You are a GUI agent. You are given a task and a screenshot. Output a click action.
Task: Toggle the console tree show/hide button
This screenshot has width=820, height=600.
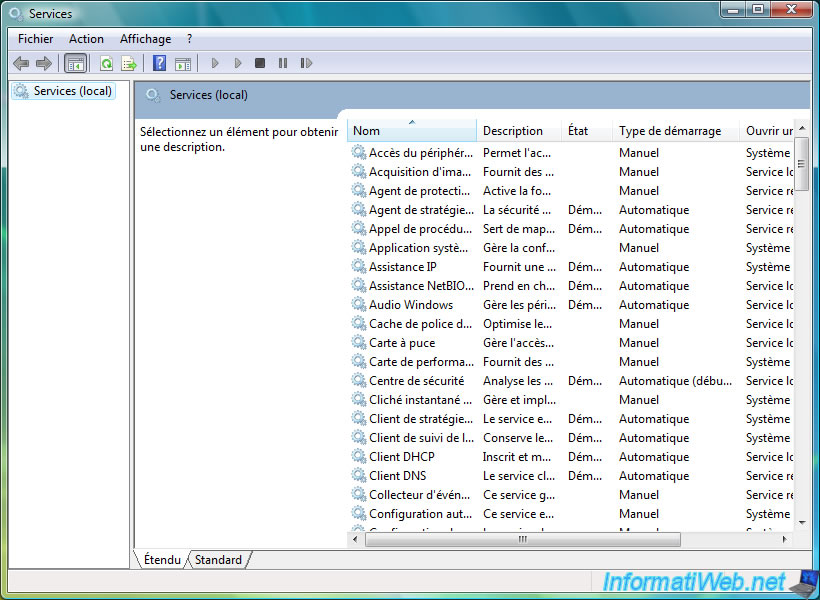click(x=75, y=63)
